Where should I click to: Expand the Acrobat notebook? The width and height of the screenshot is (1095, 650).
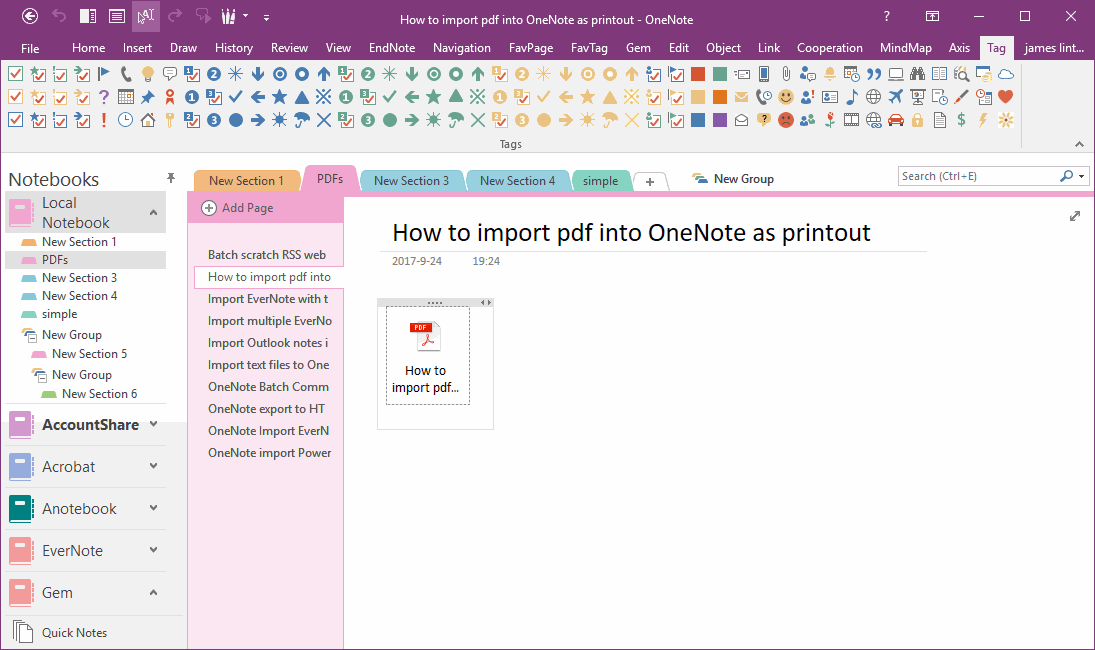154,466
